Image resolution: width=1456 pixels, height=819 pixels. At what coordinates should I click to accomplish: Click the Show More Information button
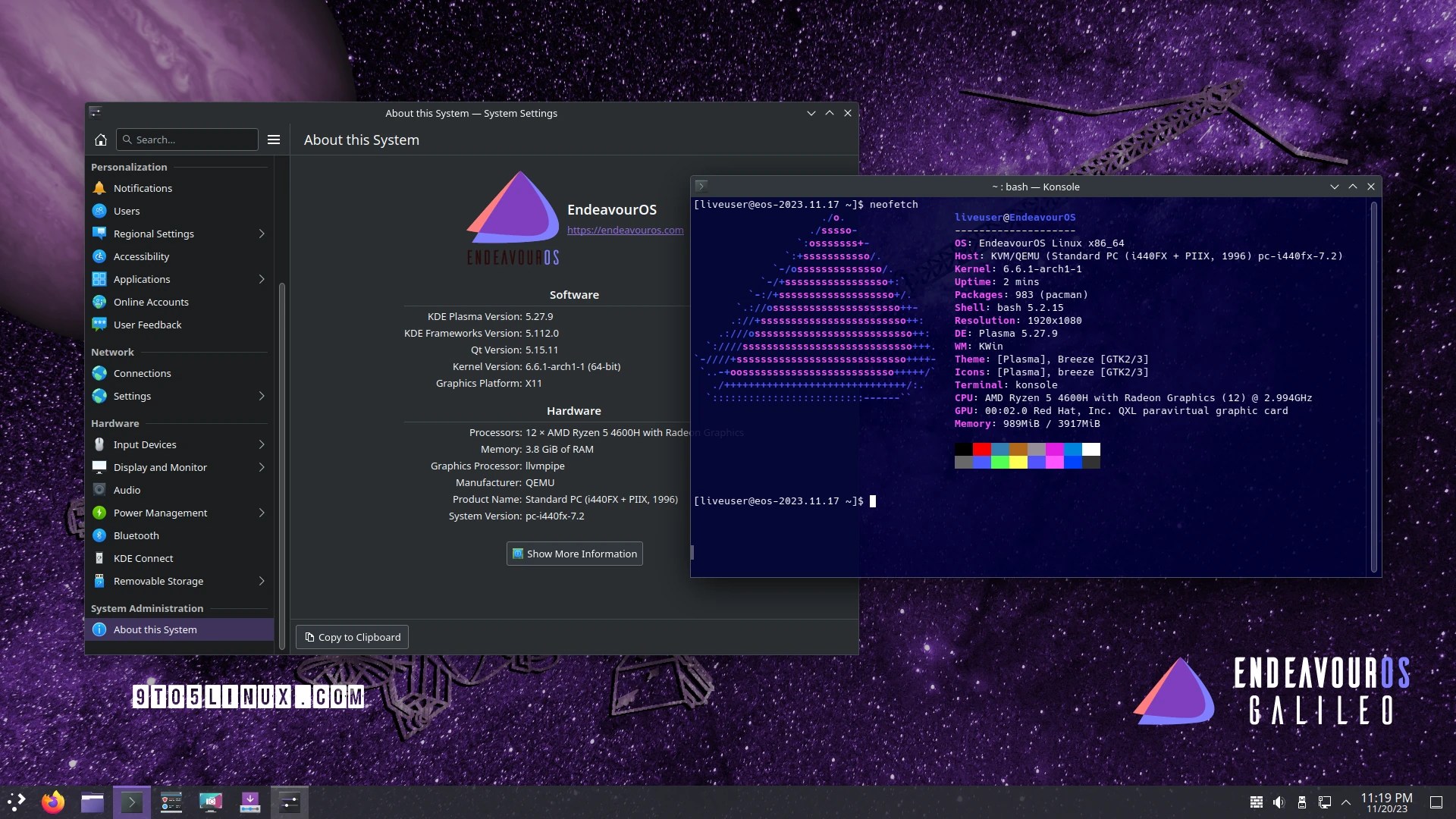click(x=574, y=554)
